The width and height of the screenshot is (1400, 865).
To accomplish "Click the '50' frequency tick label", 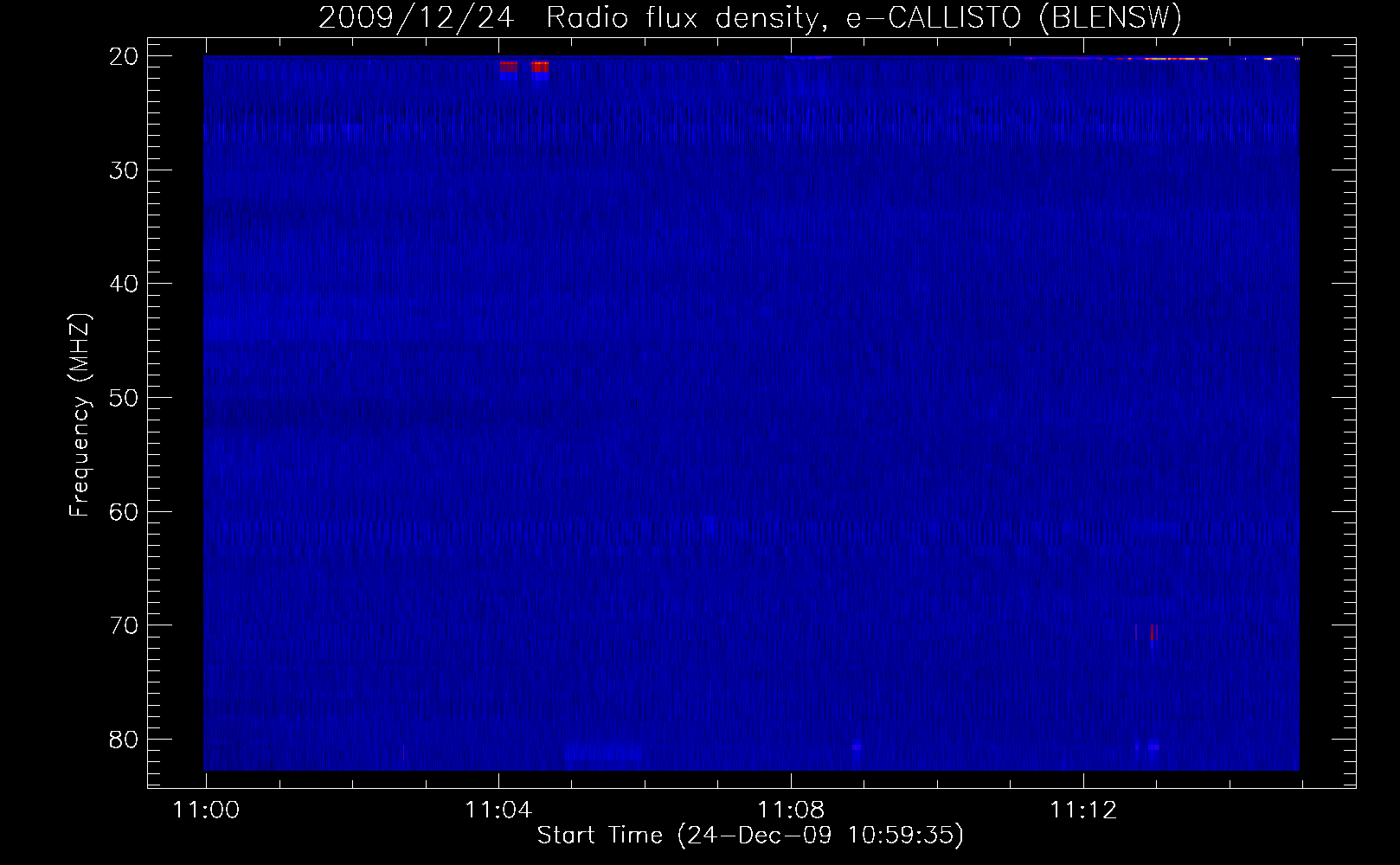I will pyautogui.click(x=124, y=398).
